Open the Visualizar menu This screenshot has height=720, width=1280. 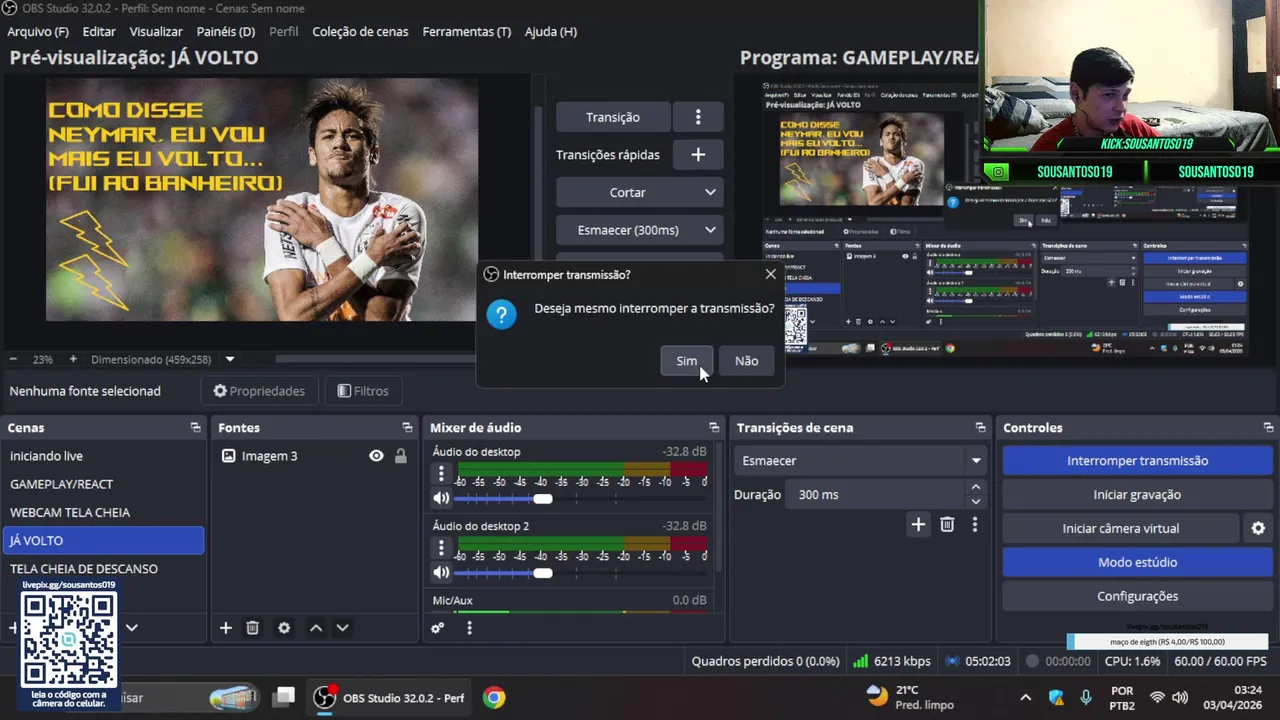click(x=156, y=31)
